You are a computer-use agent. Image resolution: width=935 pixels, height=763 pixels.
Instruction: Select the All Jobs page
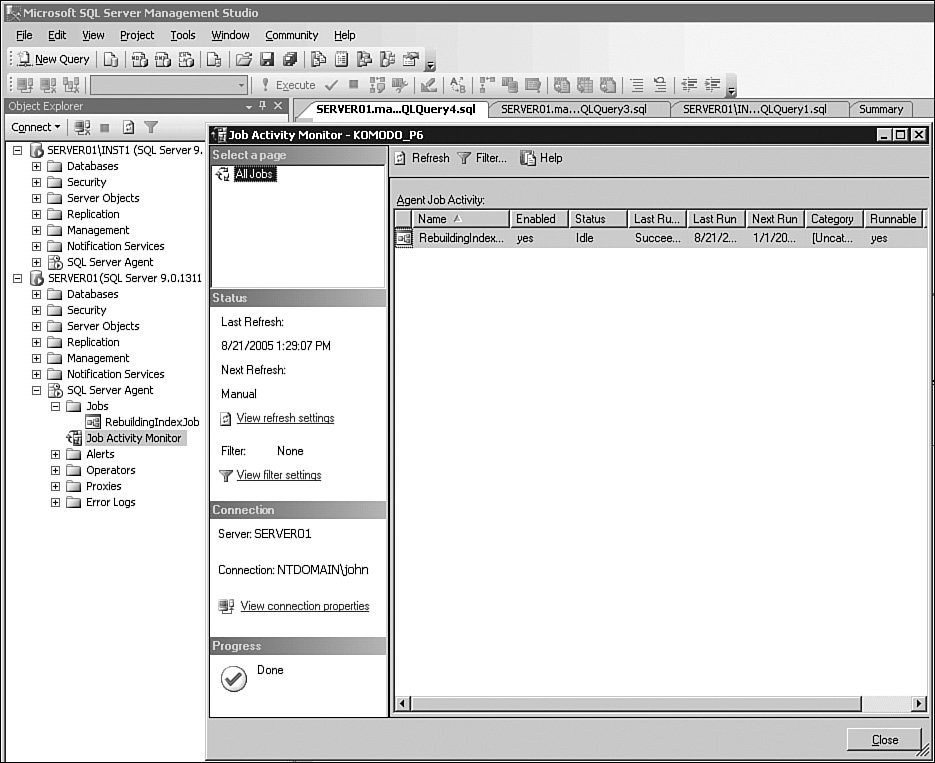tap(254, 174)
